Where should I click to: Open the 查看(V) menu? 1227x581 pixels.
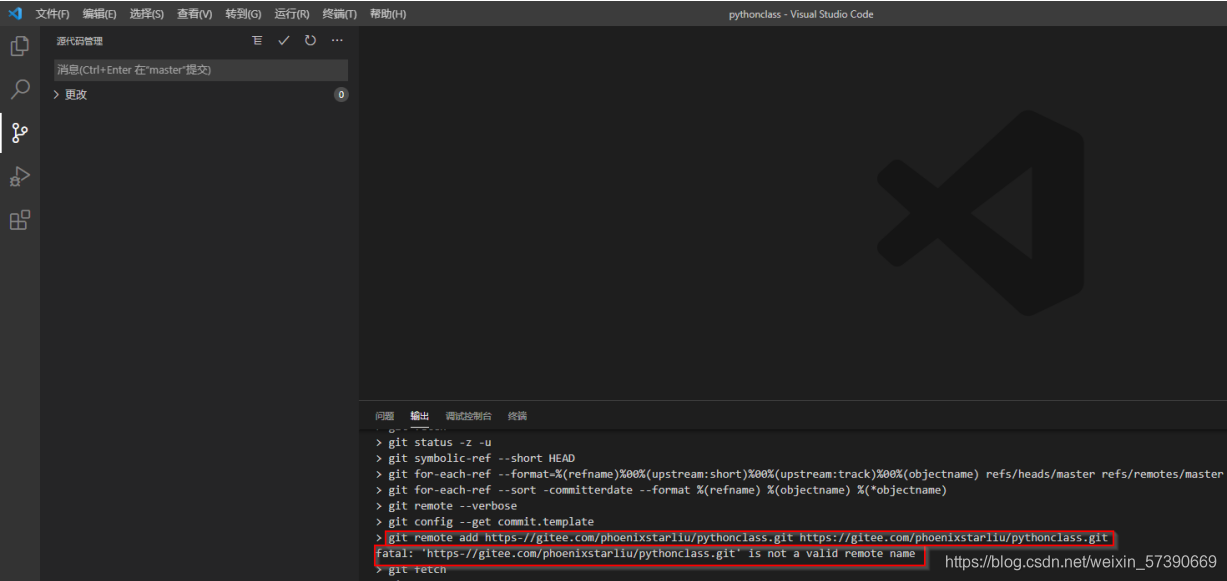[195, 14]
